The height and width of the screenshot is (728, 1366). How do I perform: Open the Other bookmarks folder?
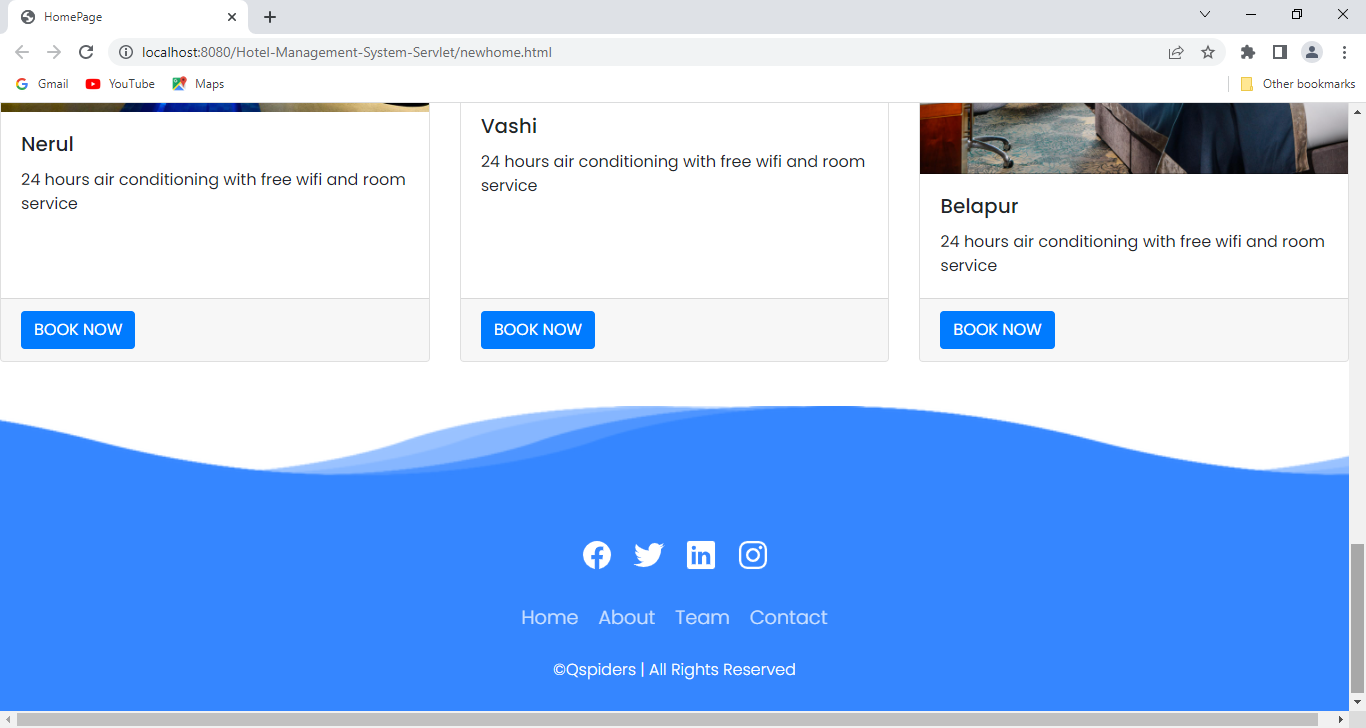click(1298, 84)
